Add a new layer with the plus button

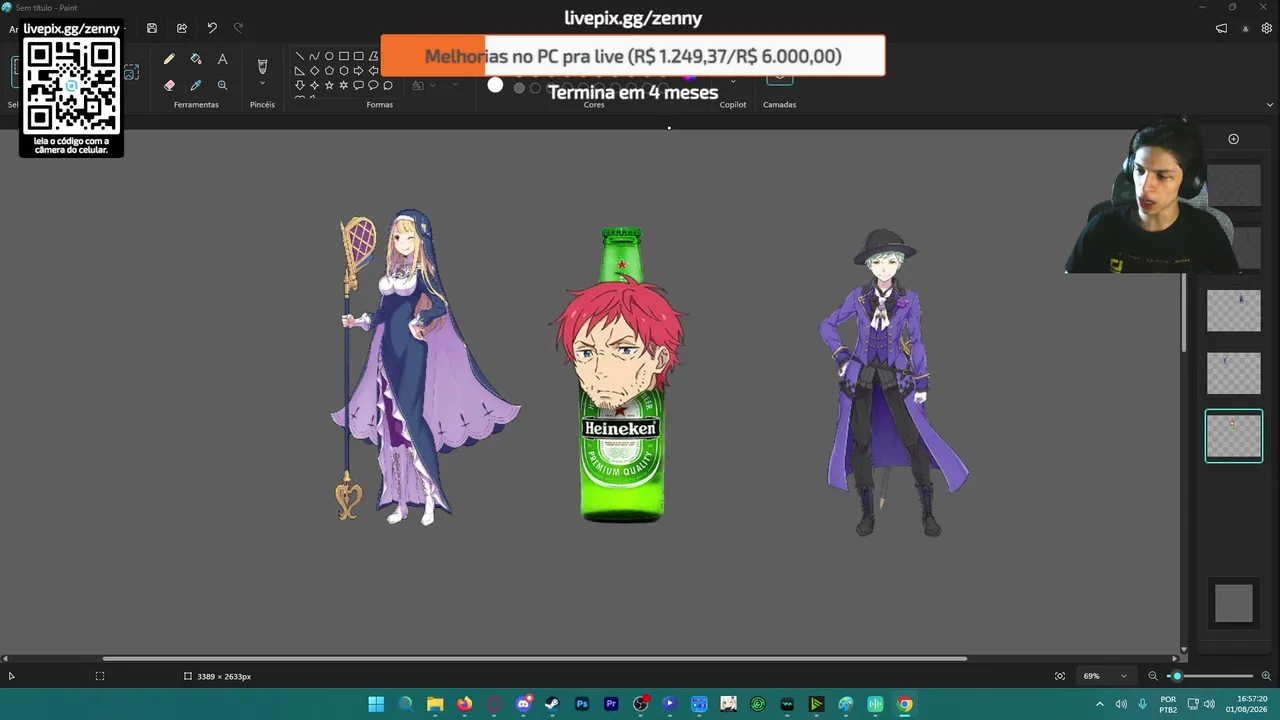tap(1233, 139)
